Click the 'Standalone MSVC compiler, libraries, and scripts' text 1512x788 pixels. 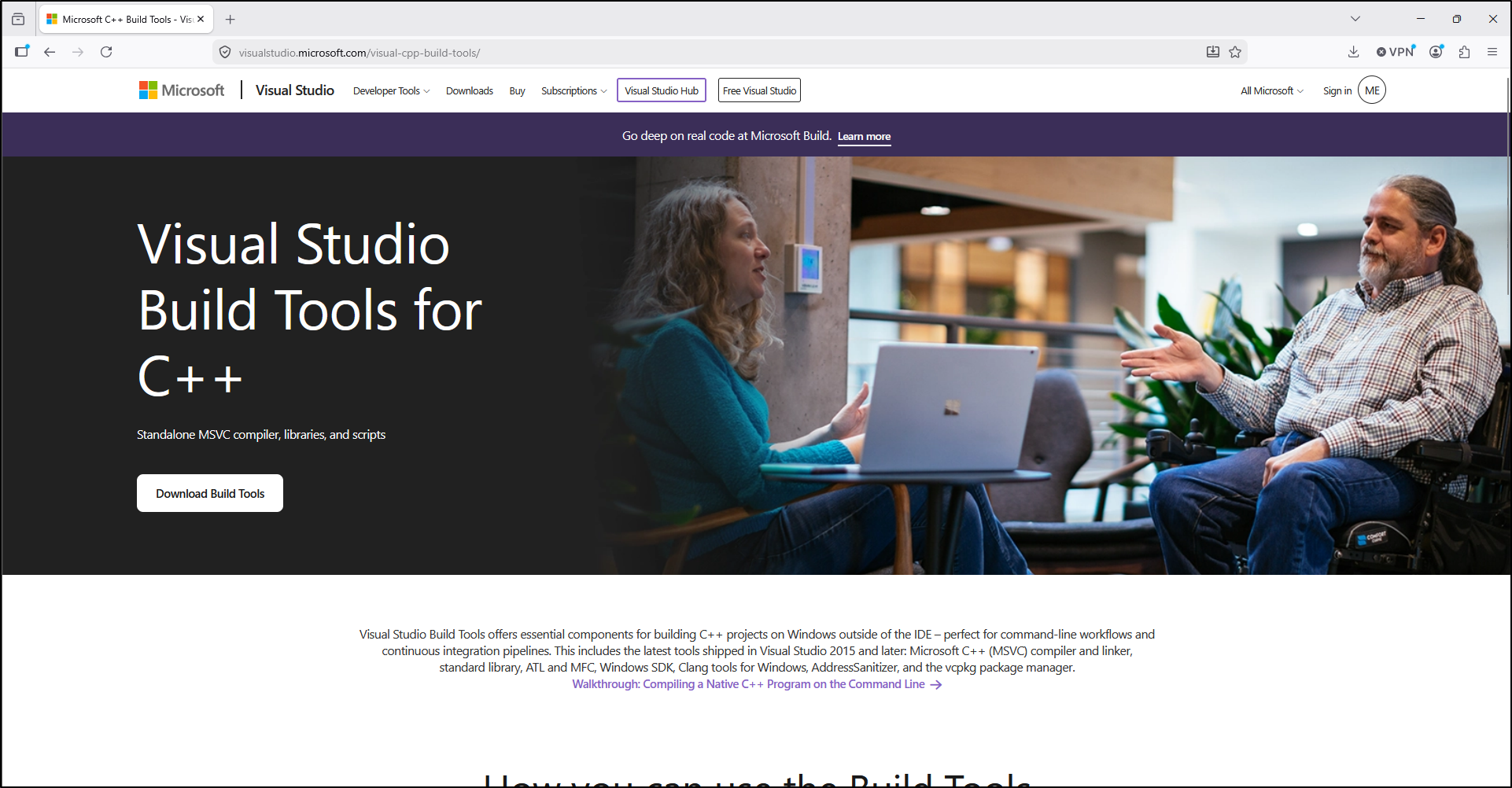point(261,435)
